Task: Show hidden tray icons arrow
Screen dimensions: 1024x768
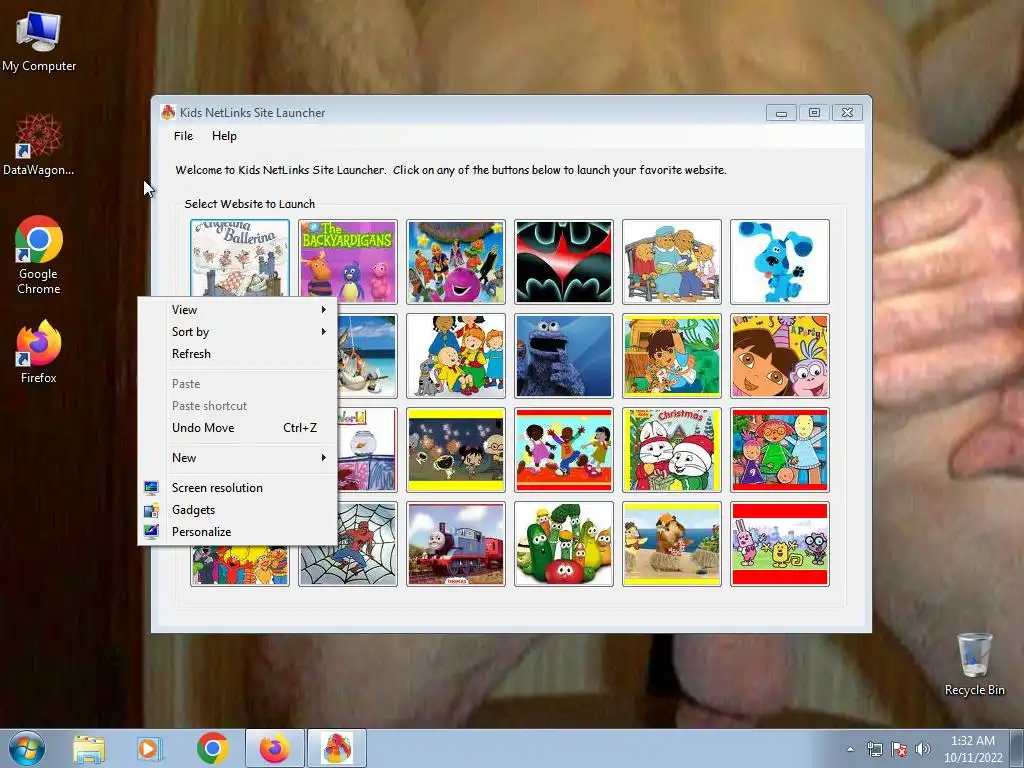Action: 850,750
